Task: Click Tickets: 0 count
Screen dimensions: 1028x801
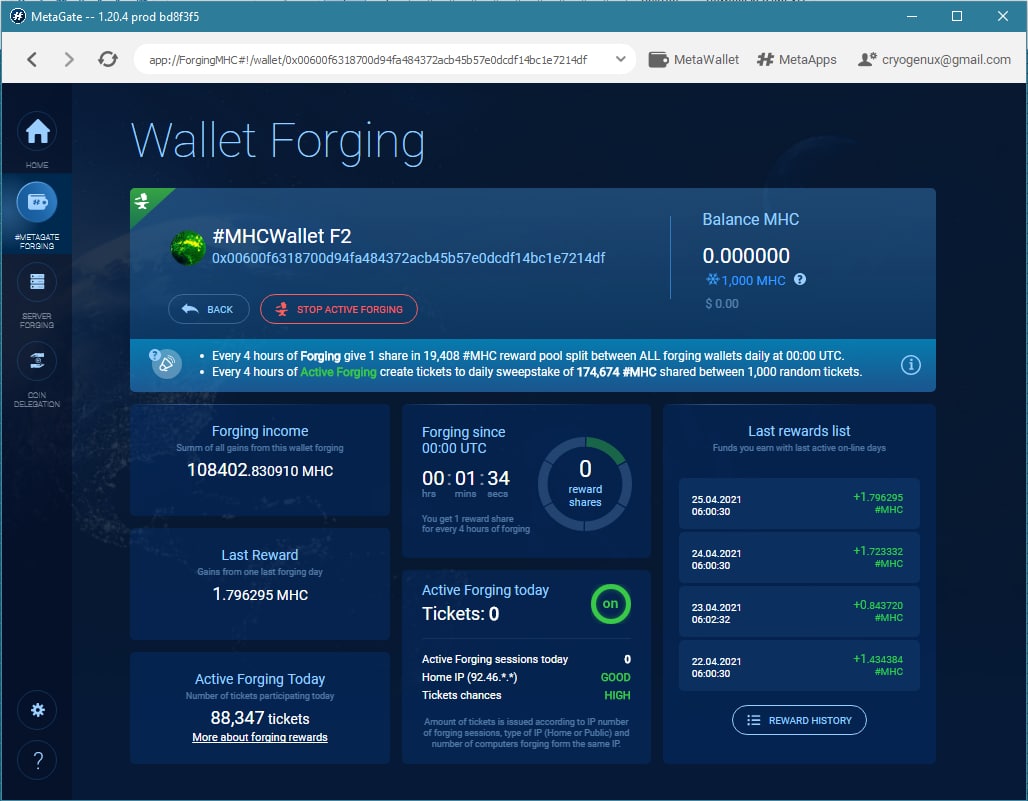Action: [x=460, y=614]
